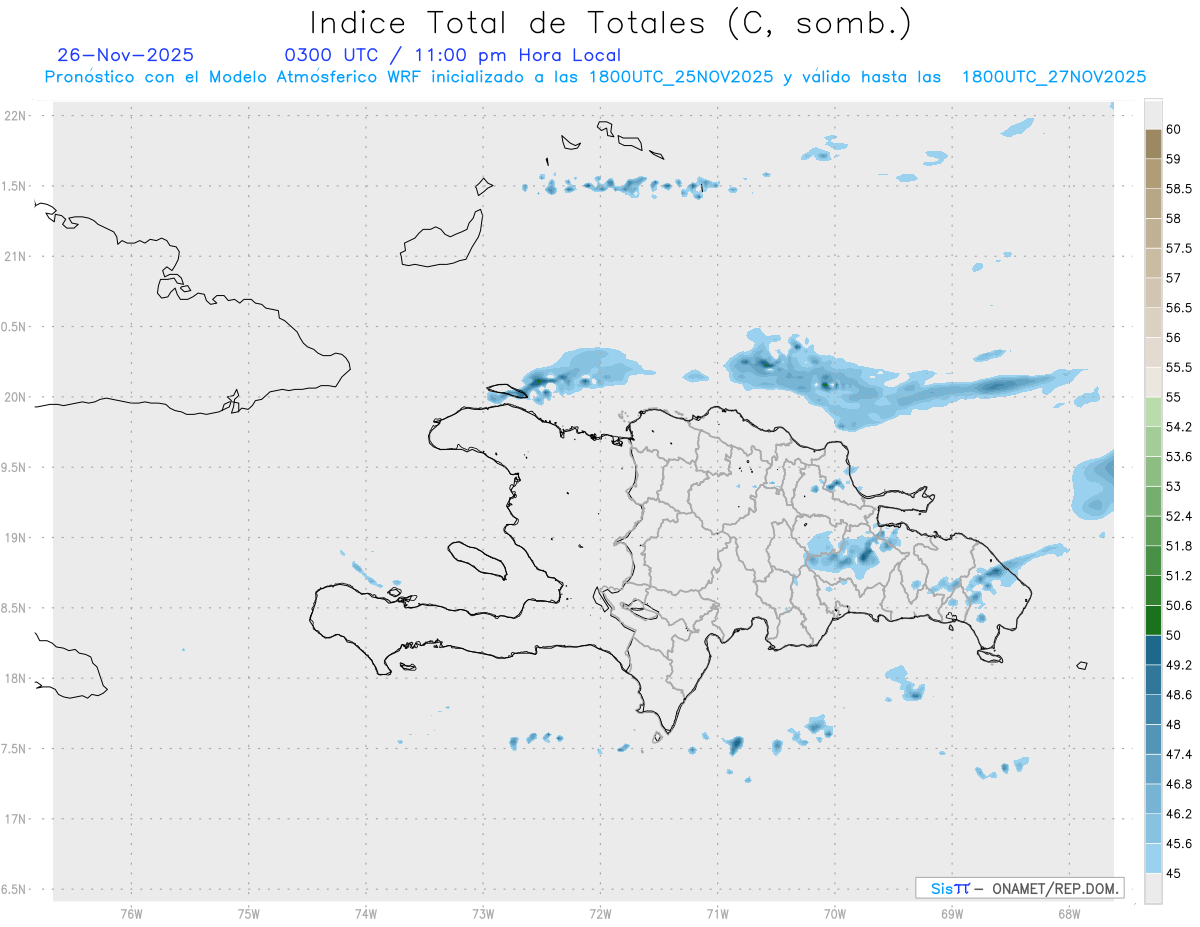This screenshot has width=1200, height=927.
Task: Click the "17N" latitude axis label
Action: pos(14,819)
